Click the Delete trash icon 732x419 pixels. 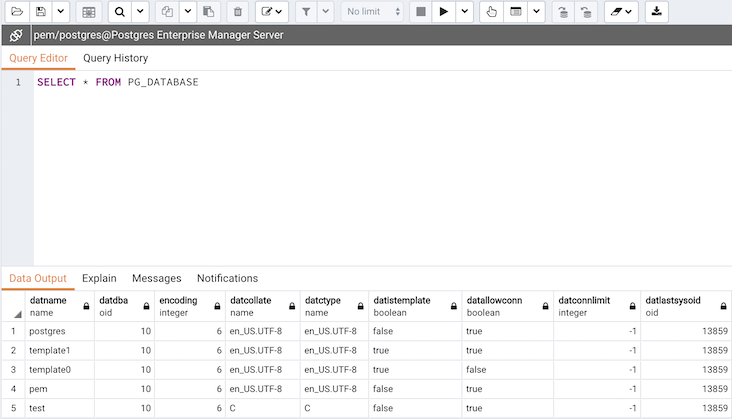point(238,12)
